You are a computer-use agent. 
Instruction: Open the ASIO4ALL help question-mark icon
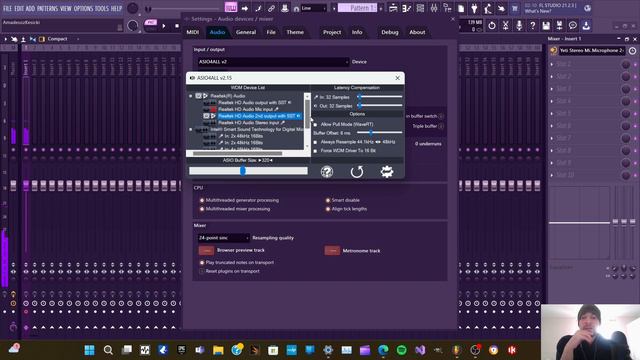(327, 171)
